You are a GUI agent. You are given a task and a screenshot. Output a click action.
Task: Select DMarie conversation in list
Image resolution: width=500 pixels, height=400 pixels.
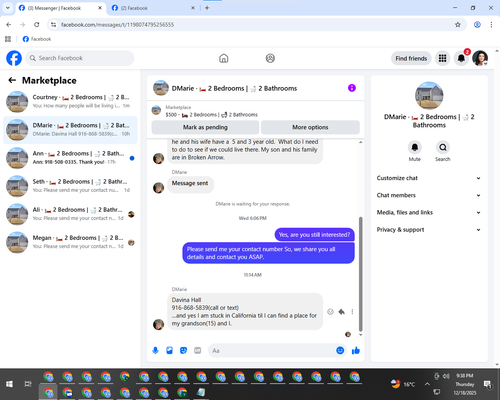[x=70, y=130]
